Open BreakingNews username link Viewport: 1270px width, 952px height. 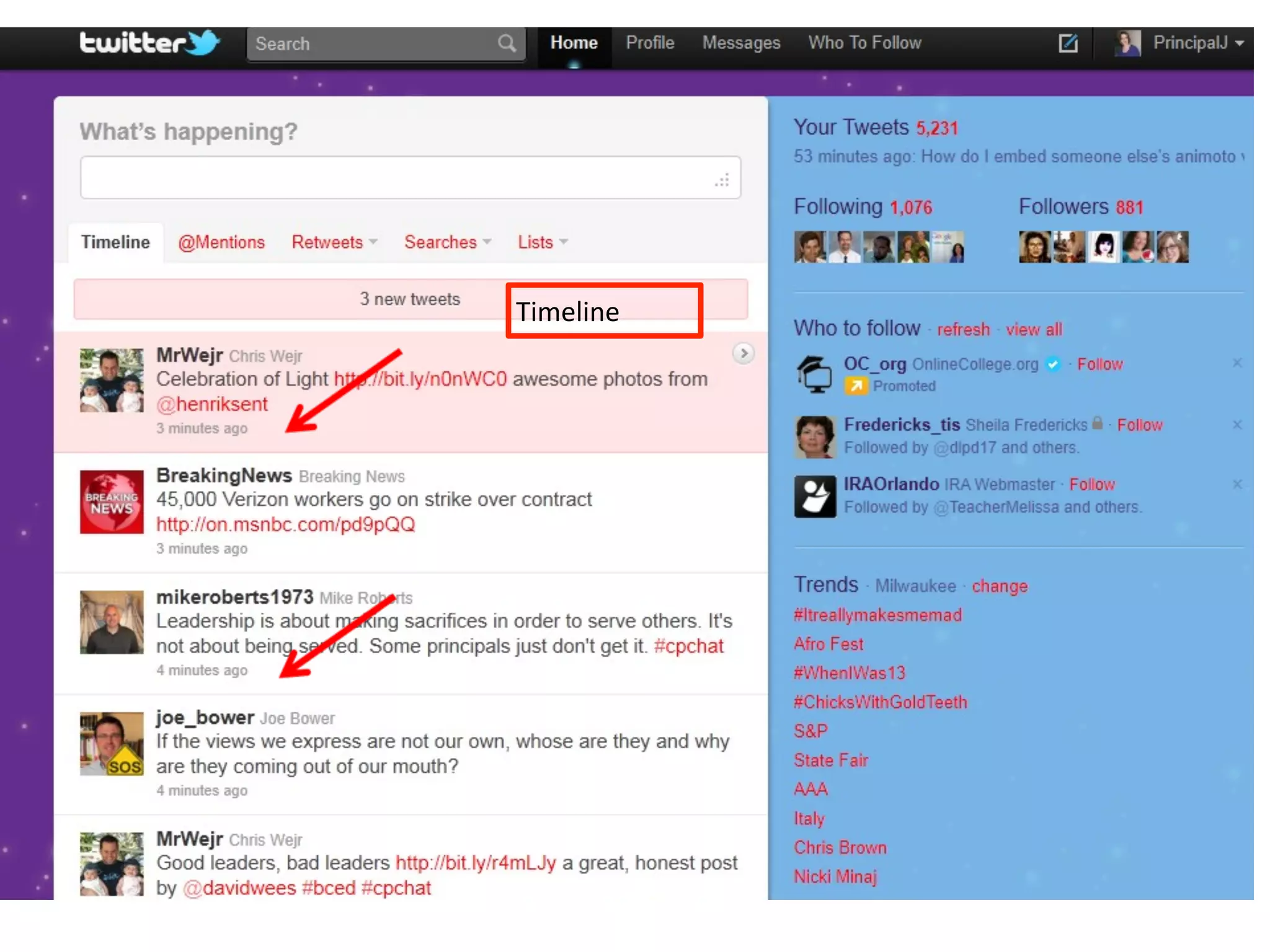tap(224, 475)
